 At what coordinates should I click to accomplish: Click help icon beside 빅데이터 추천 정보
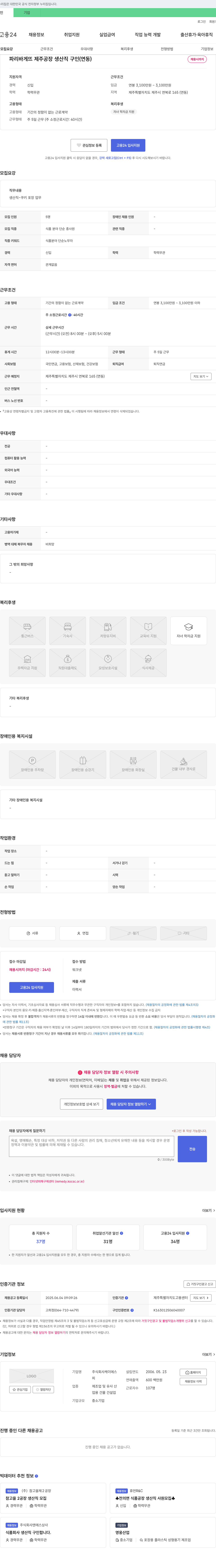pos(36,1476)
